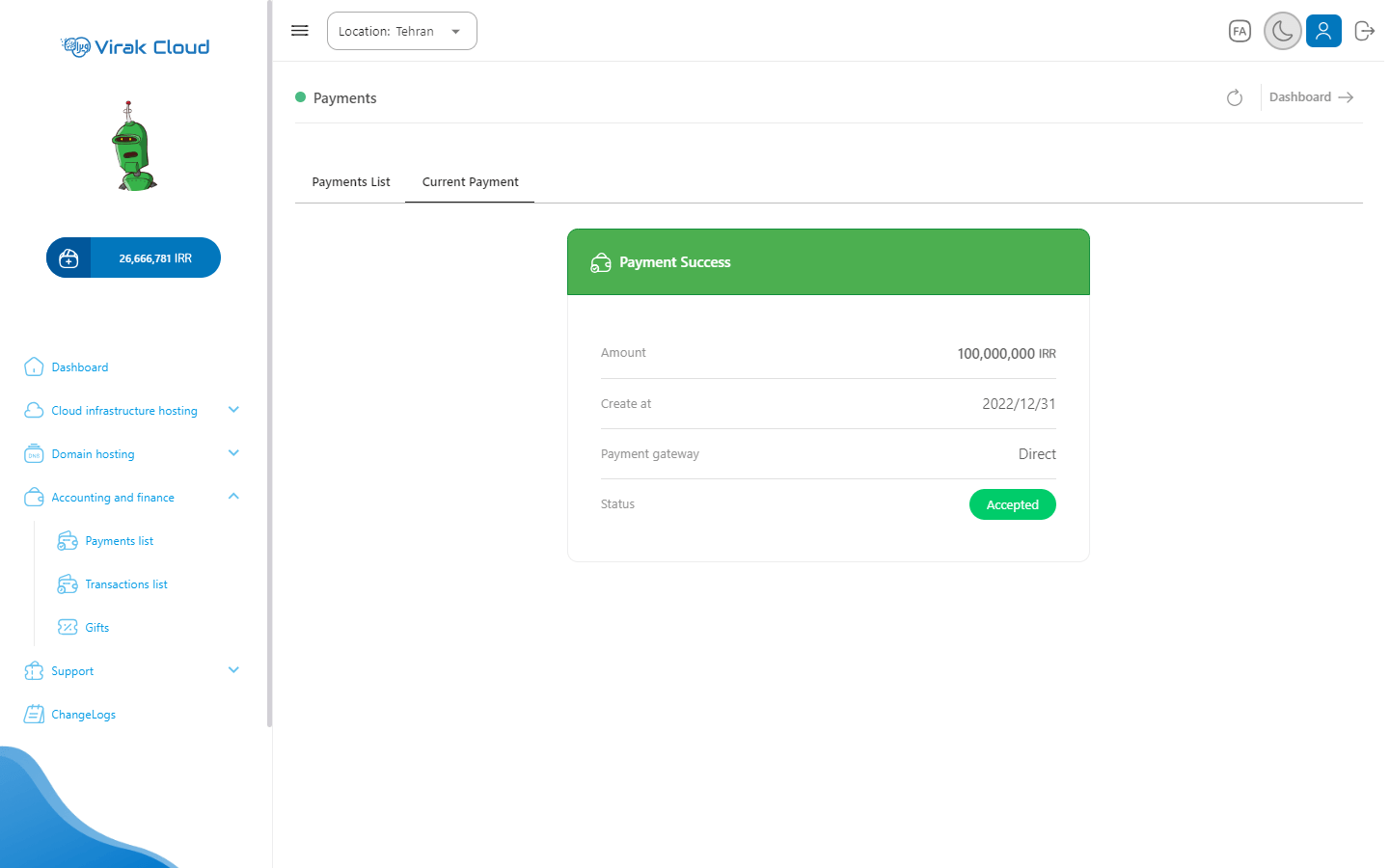Open Transactions list in sidebar

[125, 584]
